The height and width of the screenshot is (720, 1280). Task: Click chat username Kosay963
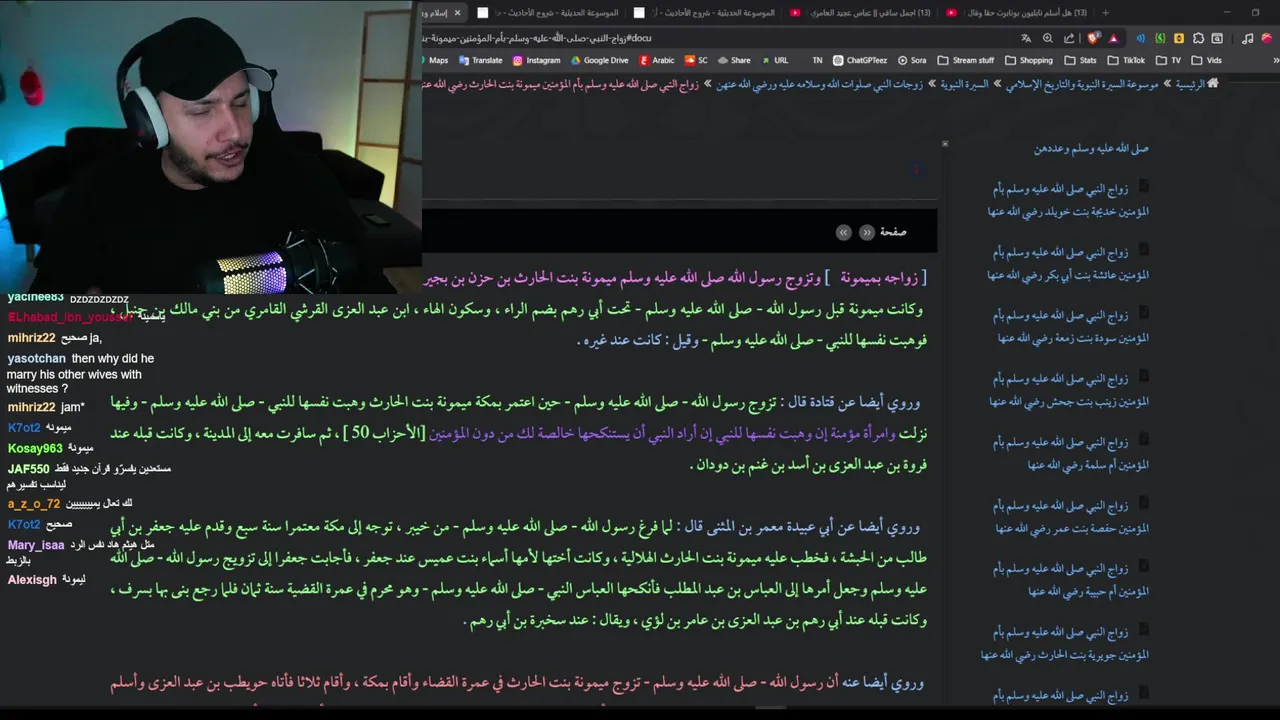point(35,449)
